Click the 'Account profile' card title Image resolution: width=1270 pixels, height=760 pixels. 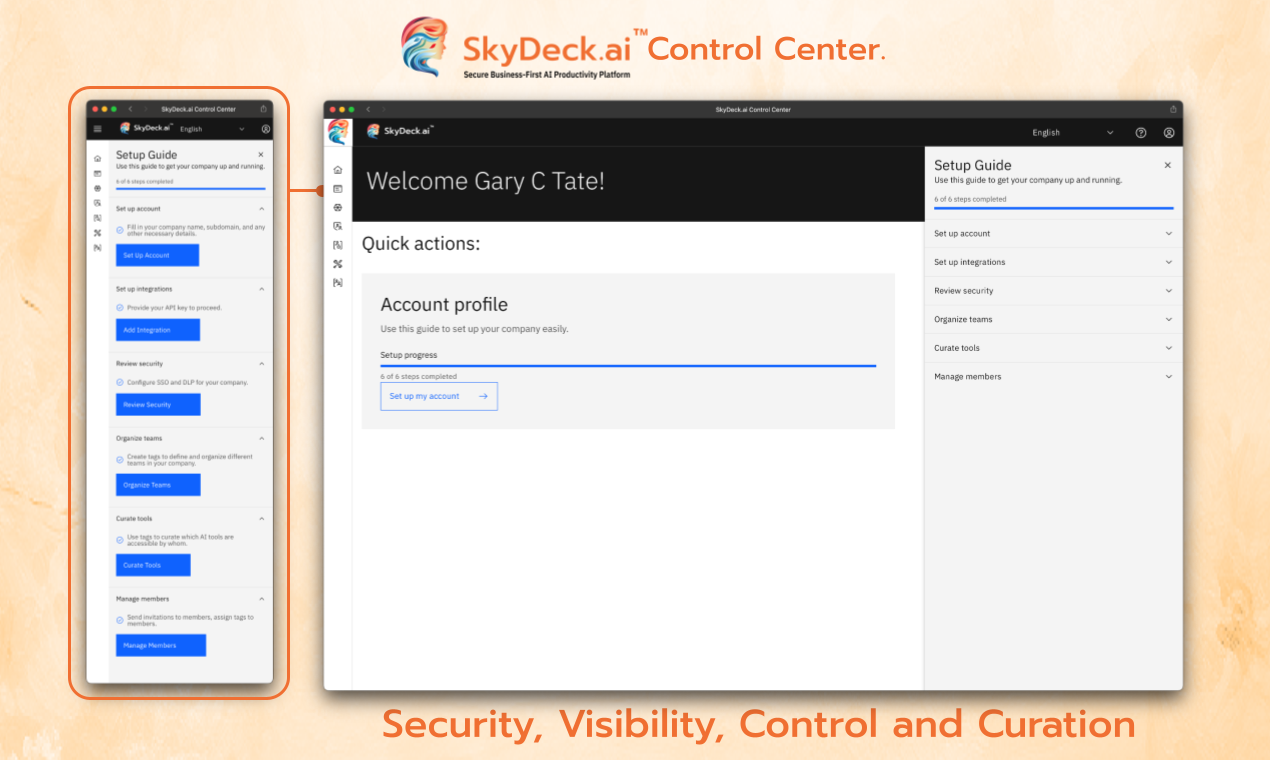444,305
